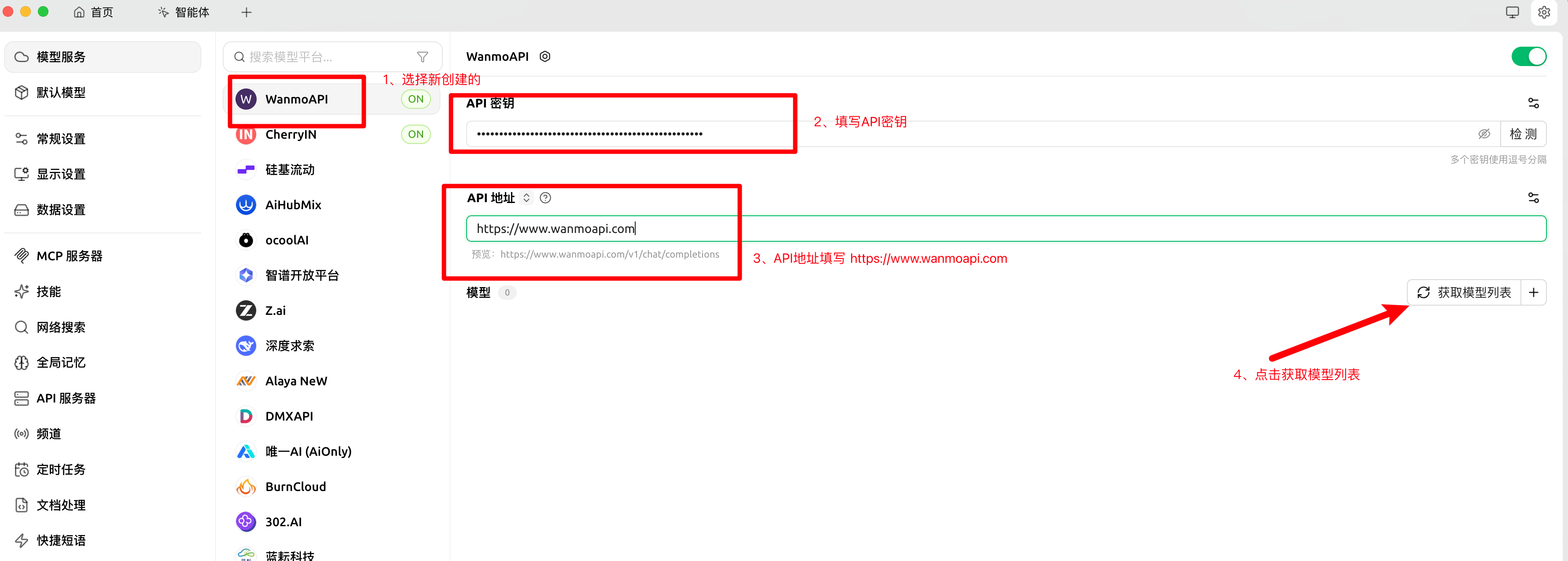Click the monitor icon in the title bar

[x=1512, y=12]
